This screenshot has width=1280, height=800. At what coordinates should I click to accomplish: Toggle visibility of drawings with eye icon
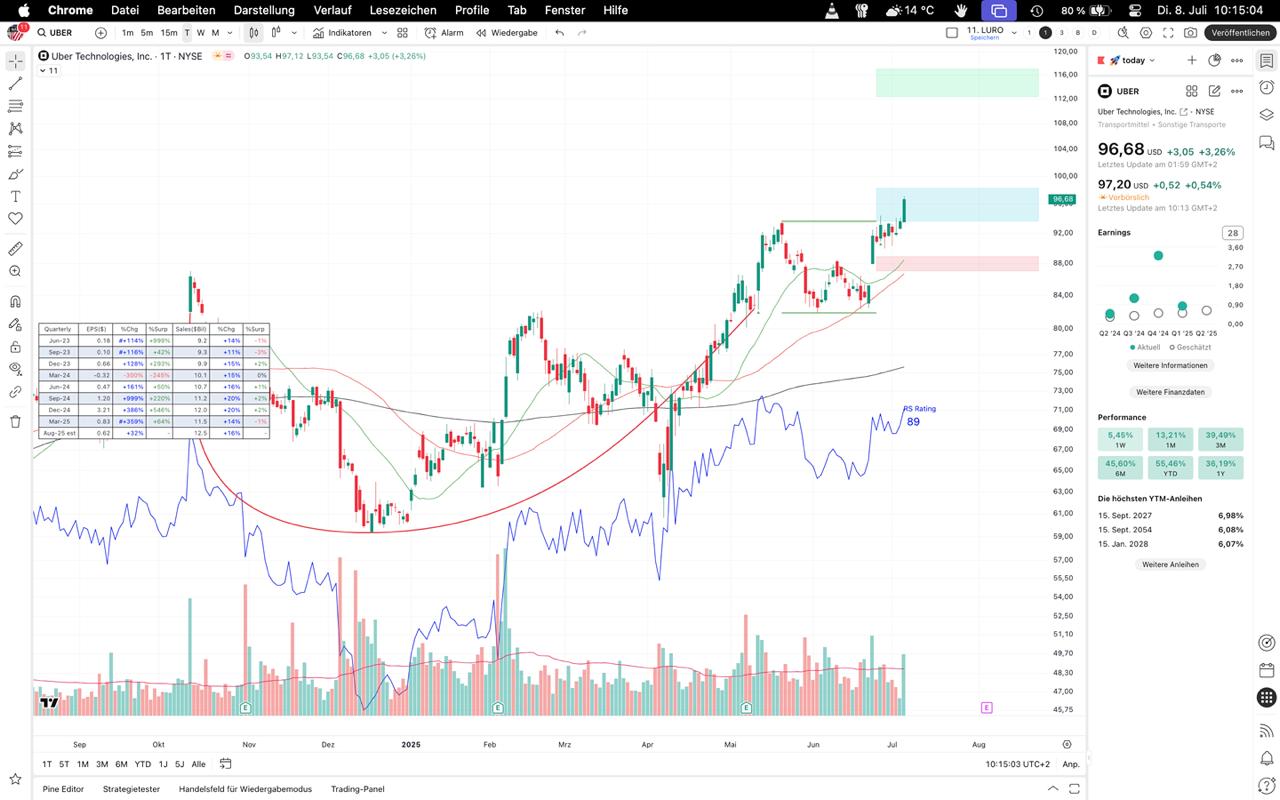click(15, 369)
